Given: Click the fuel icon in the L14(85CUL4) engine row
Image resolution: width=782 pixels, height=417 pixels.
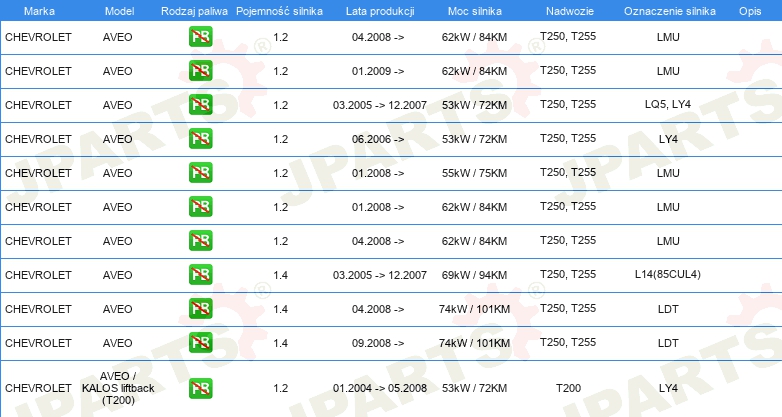Looking at the screenshot, I should pyautogui.click(x=200, y=275).
